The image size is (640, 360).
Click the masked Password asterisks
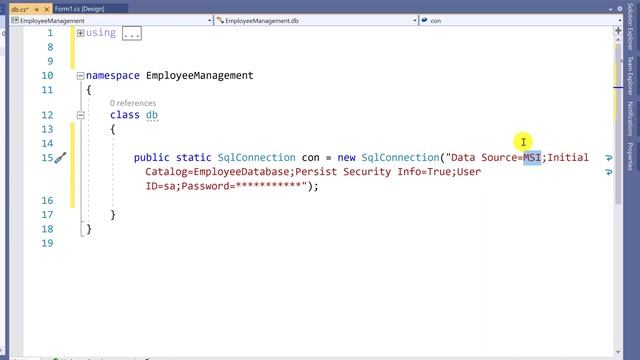269,186
